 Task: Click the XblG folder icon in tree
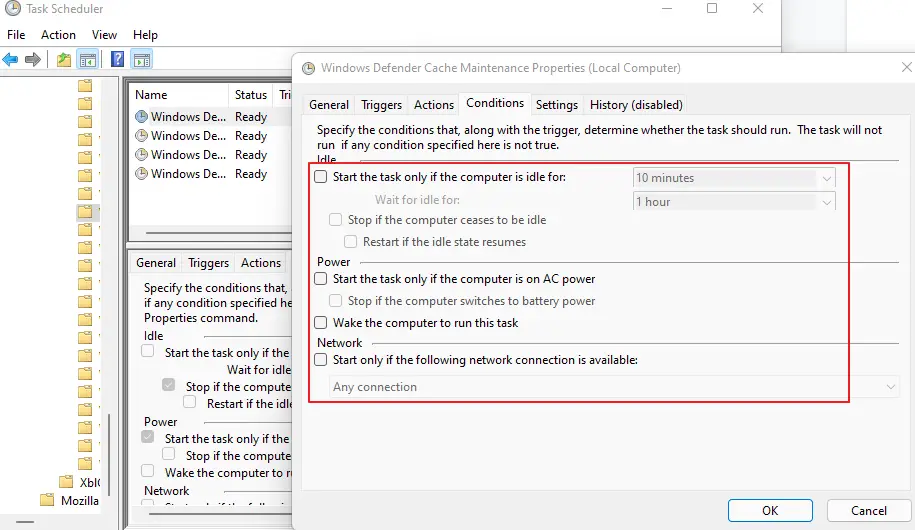[x=67, y=482]
